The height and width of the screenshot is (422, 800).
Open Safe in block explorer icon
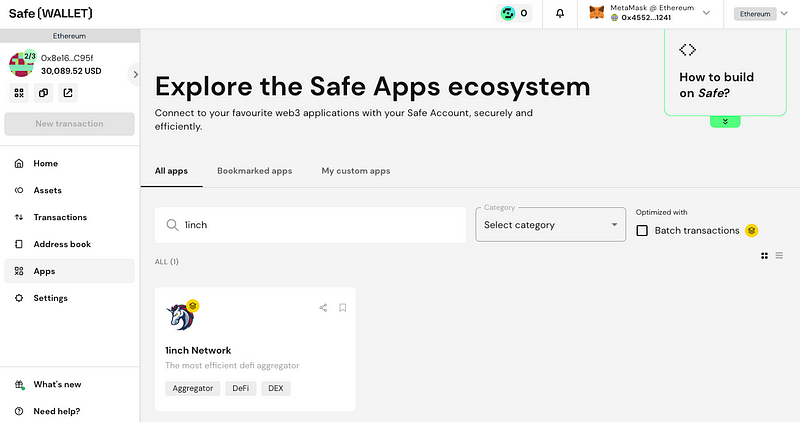(68, 93)
